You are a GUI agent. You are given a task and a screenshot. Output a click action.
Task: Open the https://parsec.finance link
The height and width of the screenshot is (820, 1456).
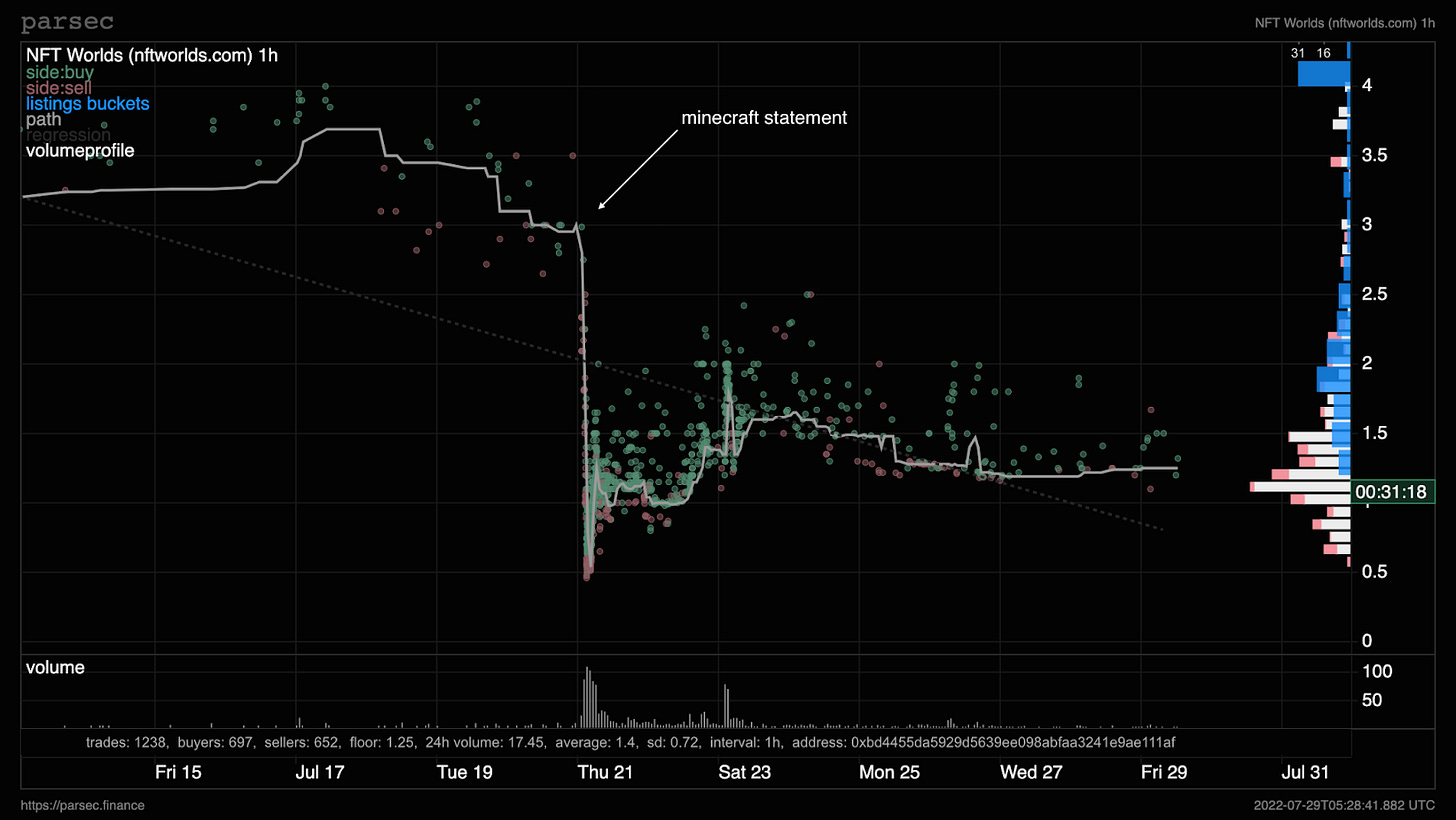click(82, 805)
